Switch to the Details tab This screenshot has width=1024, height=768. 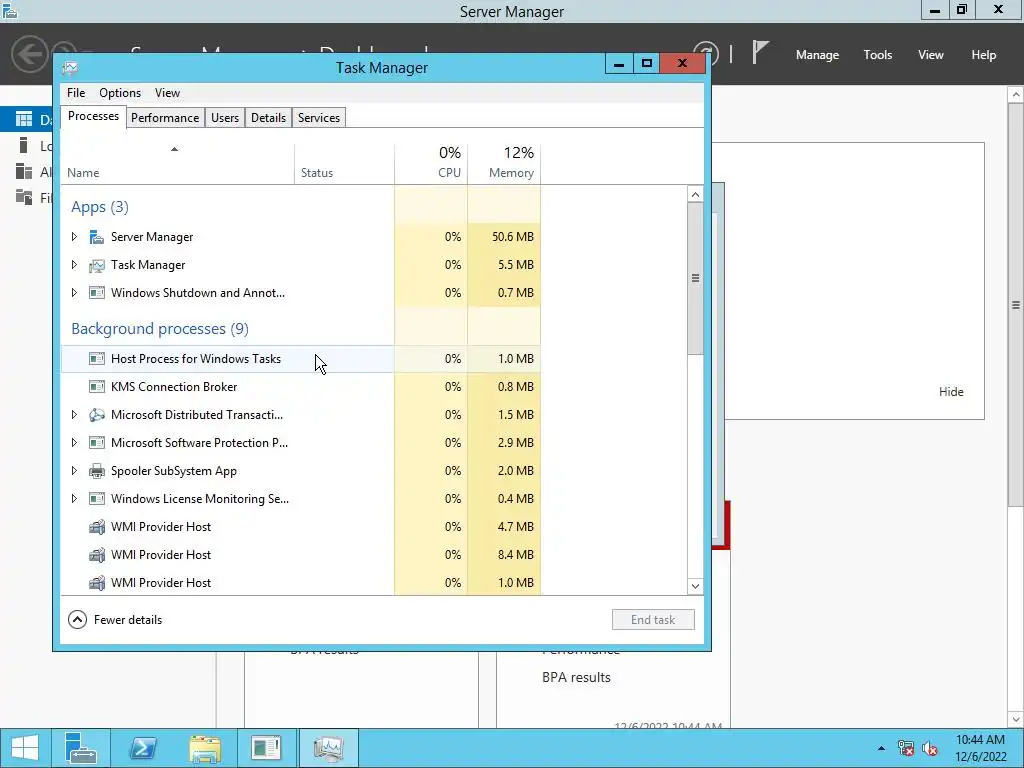pos(268,118)
